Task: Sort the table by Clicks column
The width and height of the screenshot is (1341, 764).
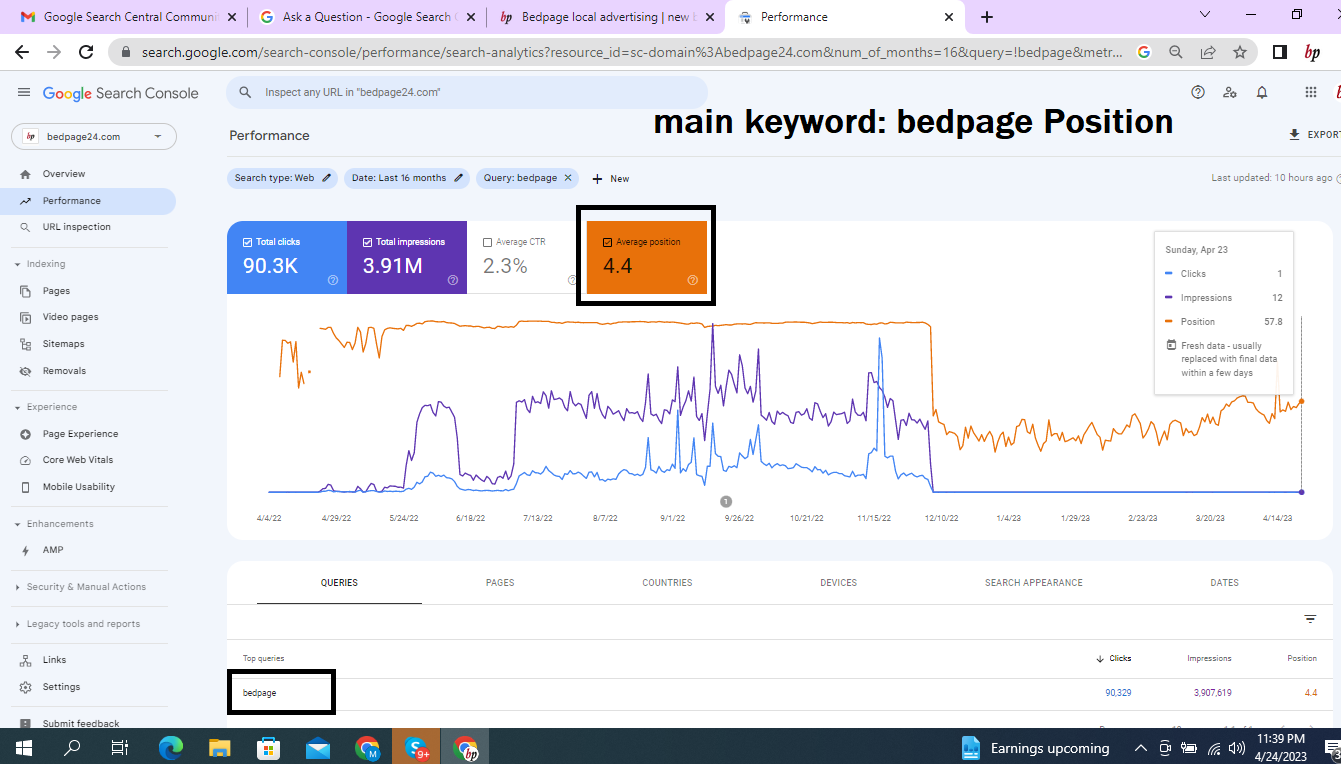Action: click(1114, 658)
